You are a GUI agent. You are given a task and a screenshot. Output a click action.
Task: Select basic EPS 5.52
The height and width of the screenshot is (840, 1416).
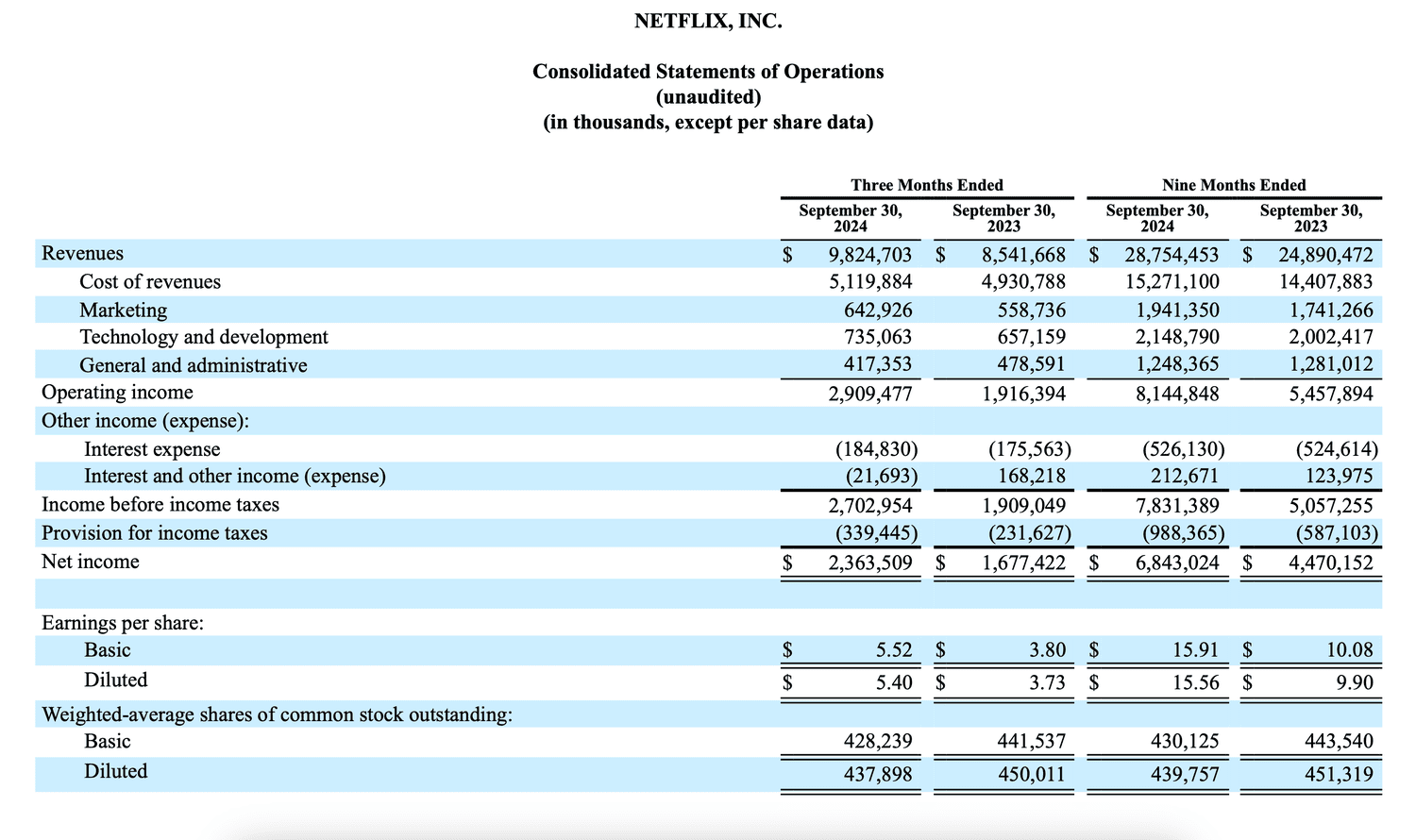click(x=894, y=650)
